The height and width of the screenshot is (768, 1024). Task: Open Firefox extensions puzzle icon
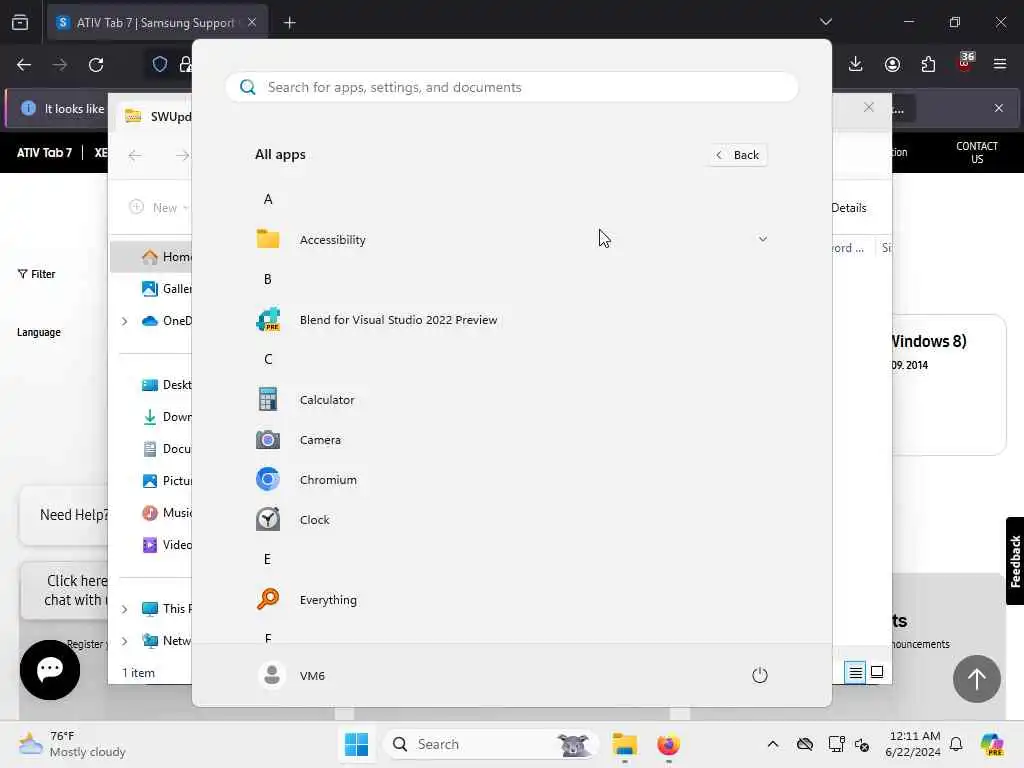point(928,64)
